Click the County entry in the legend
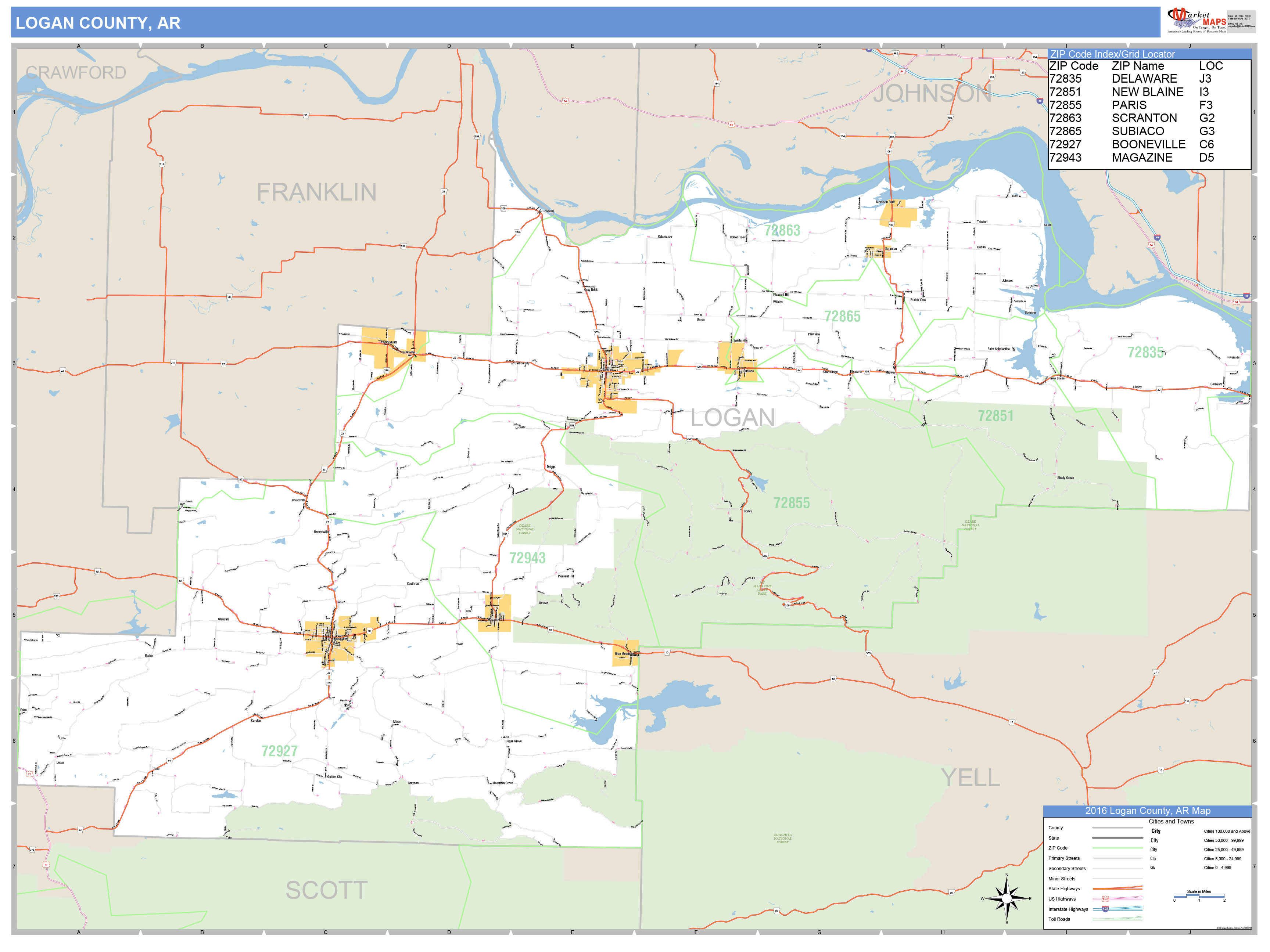This screenshot has width=1270, height=952. pos(1055,827)
